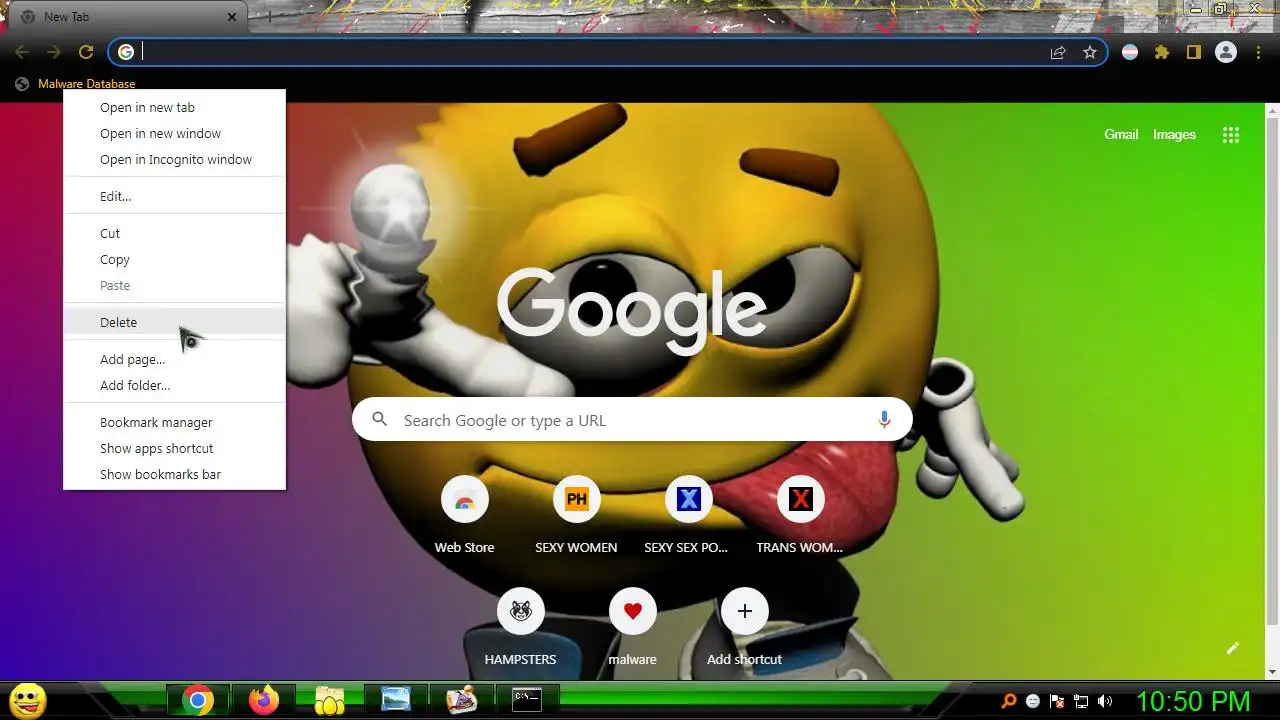Select Edit... from the context menu

pyautogui.click(x=175, y=196)
